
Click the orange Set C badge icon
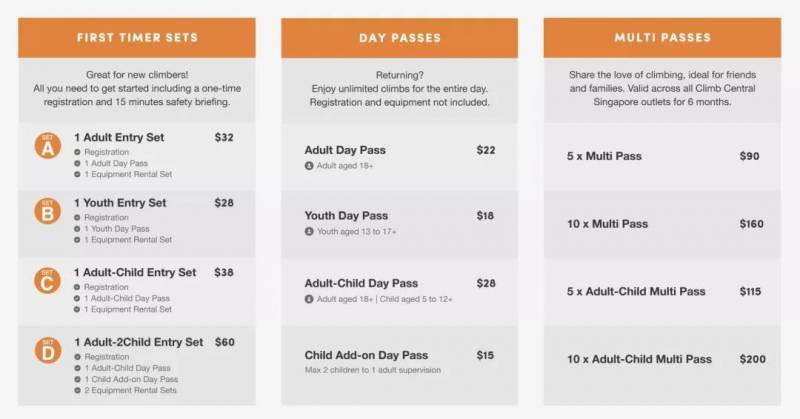point(46,282)
